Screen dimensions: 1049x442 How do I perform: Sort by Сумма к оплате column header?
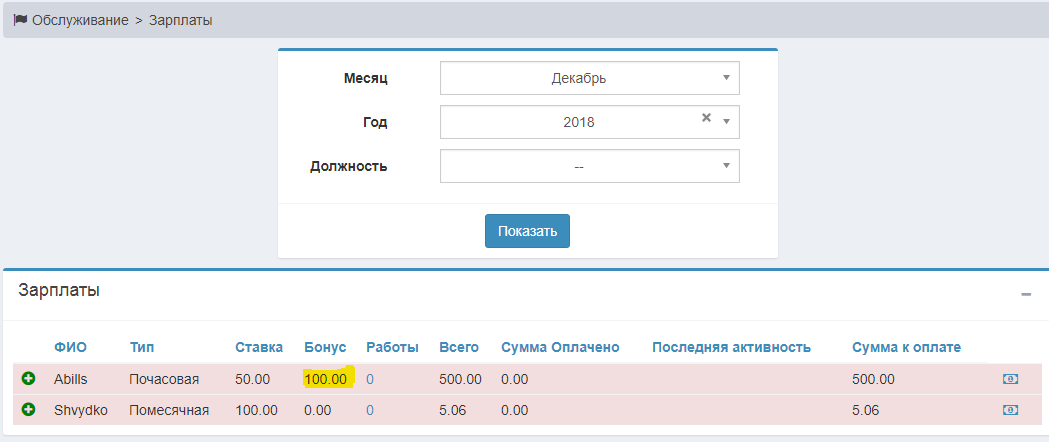[906, 347]
